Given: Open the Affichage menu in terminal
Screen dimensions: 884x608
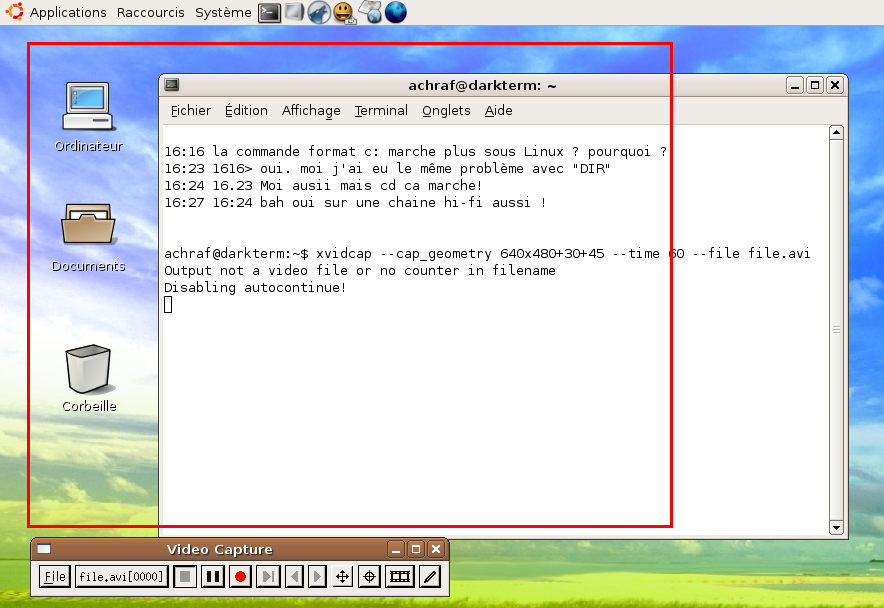Looking at the screenshot, I should pyautogui.click(x=311, y=111).
